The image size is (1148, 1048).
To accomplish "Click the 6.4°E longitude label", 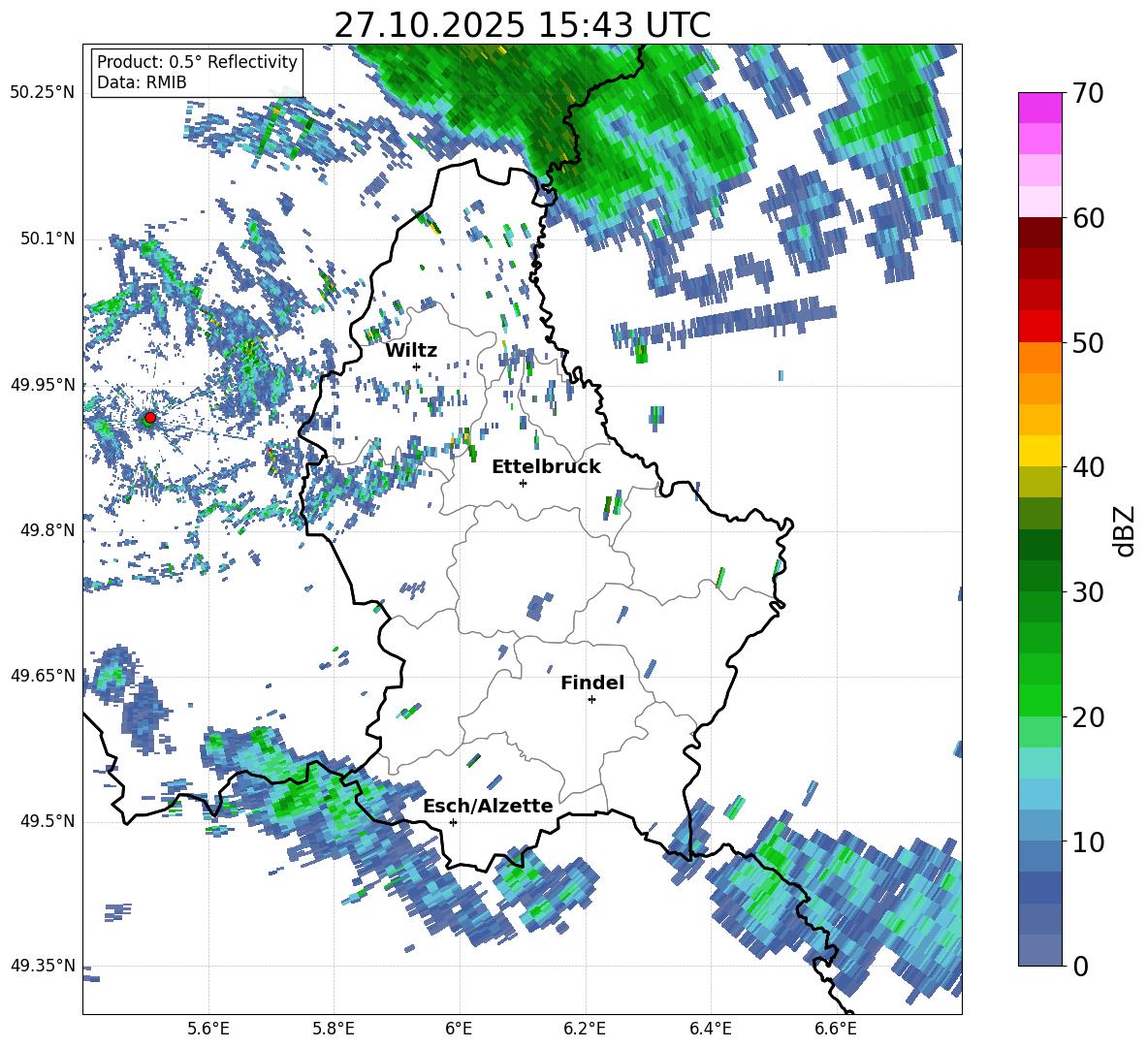I will pos(710,1029).
